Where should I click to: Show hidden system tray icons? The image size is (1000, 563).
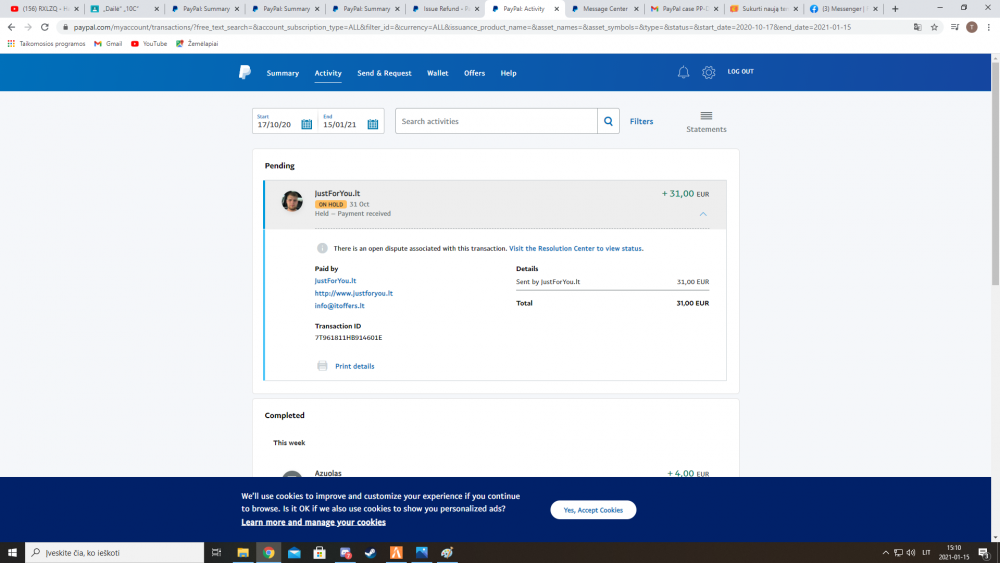pyautogui.click(x=885, y=553)
